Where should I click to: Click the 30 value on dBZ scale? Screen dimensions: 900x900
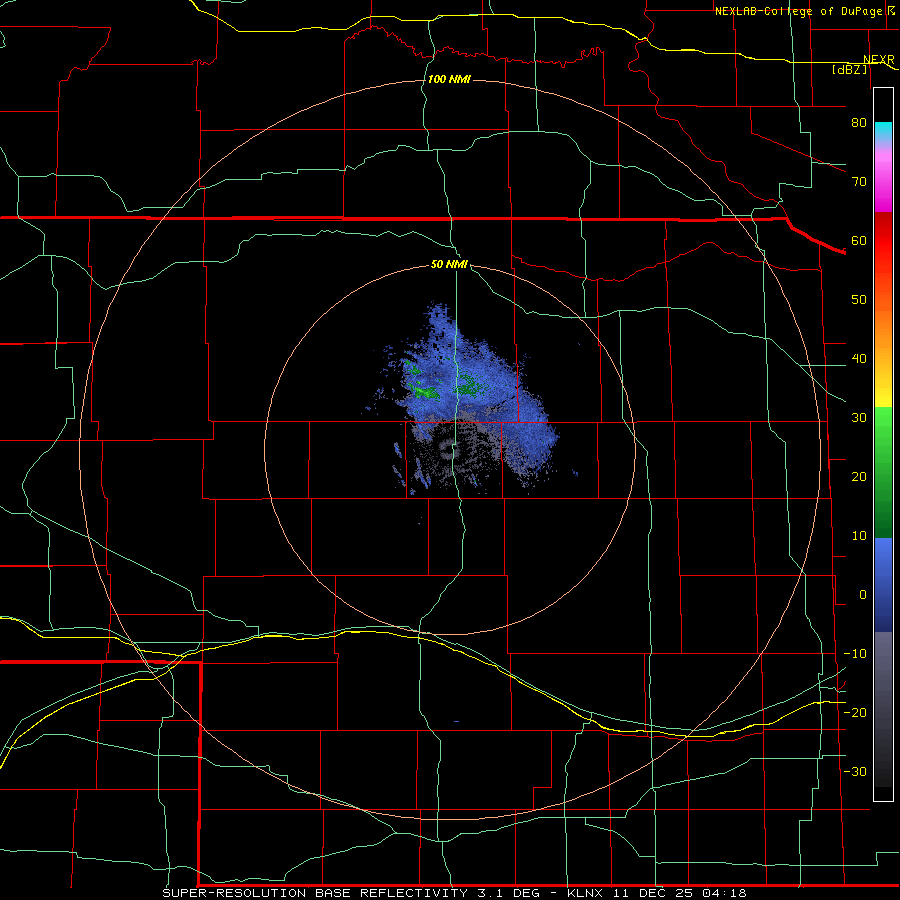tap(859, 417)
